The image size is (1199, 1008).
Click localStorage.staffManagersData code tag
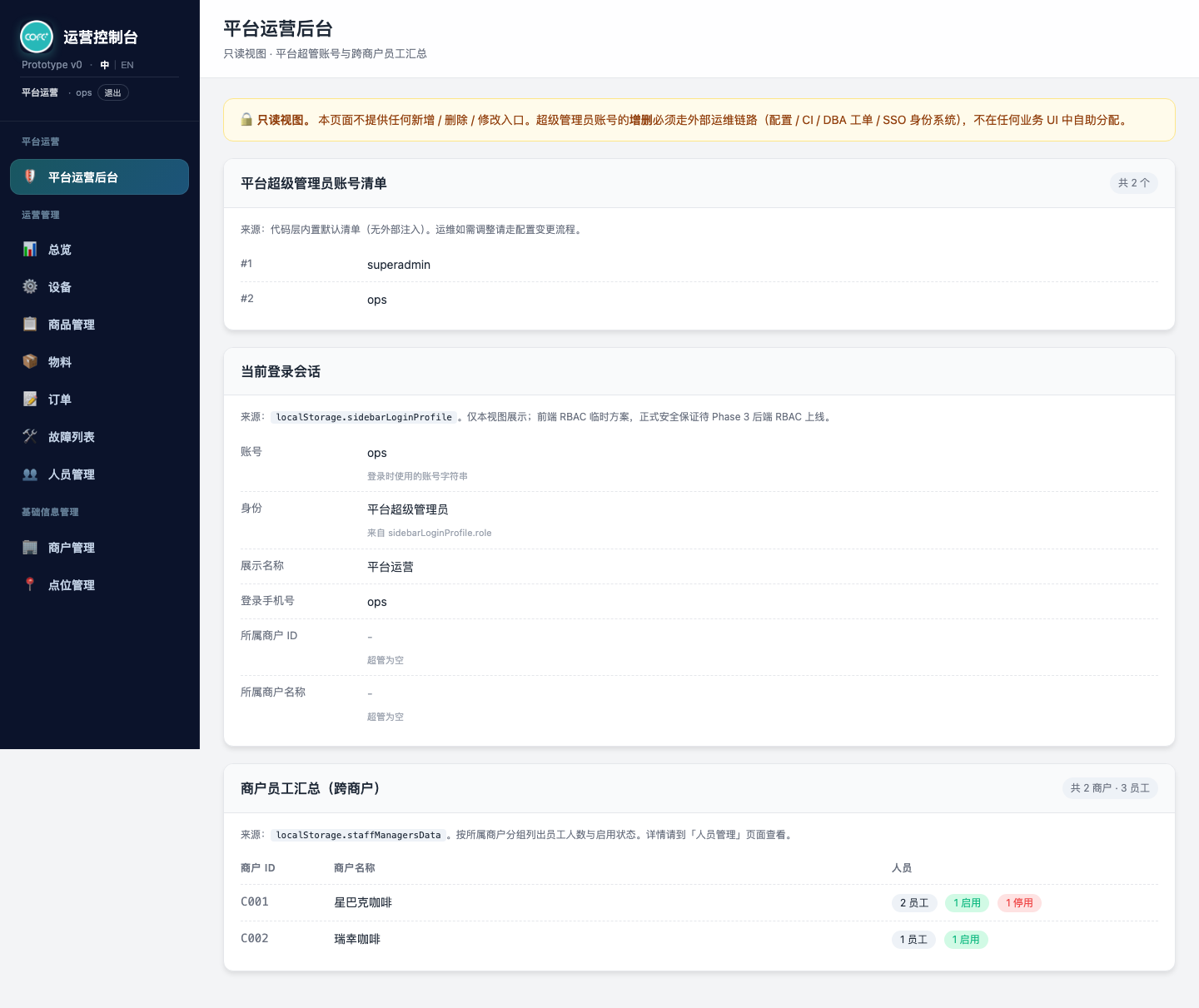[x=359, y=835]
